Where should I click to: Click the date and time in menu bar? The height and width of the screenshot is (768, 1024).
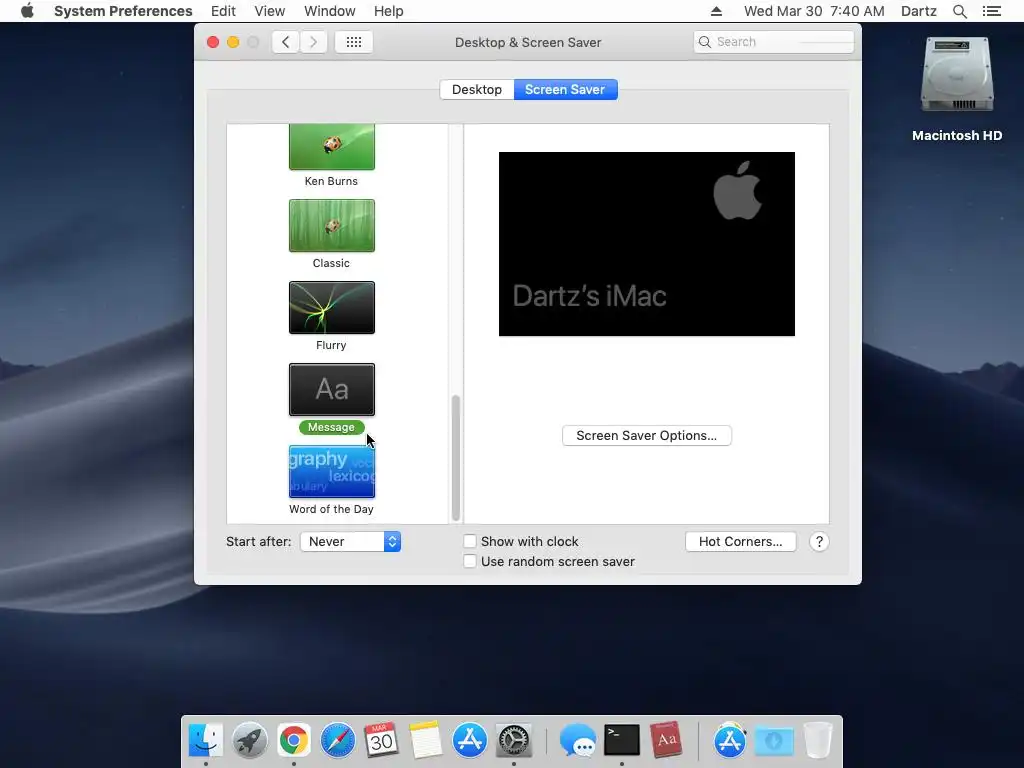click(814, 11)
